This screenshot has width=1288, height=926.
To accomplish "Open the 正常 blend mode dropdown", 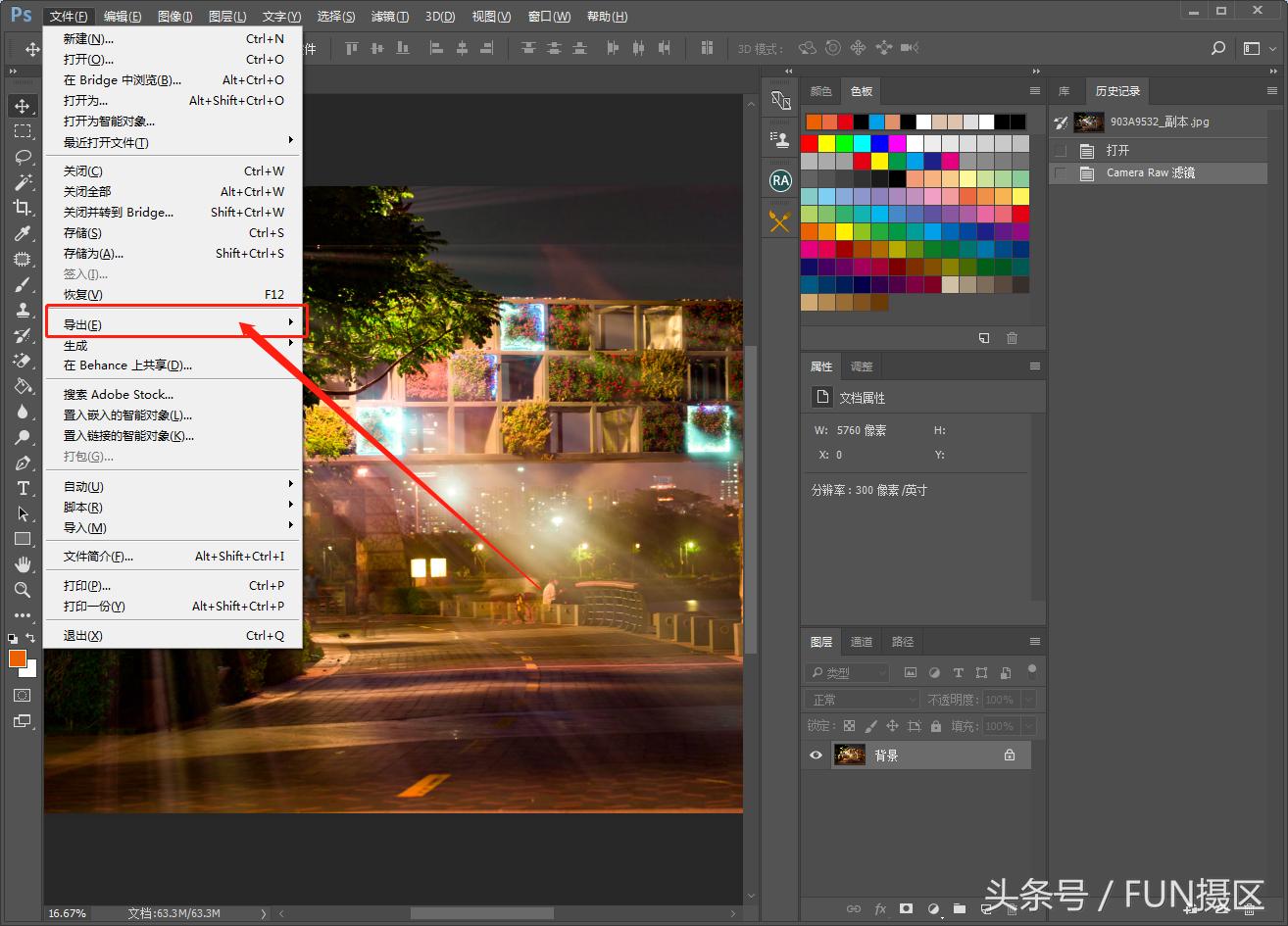I will click(x=863, y=700).
